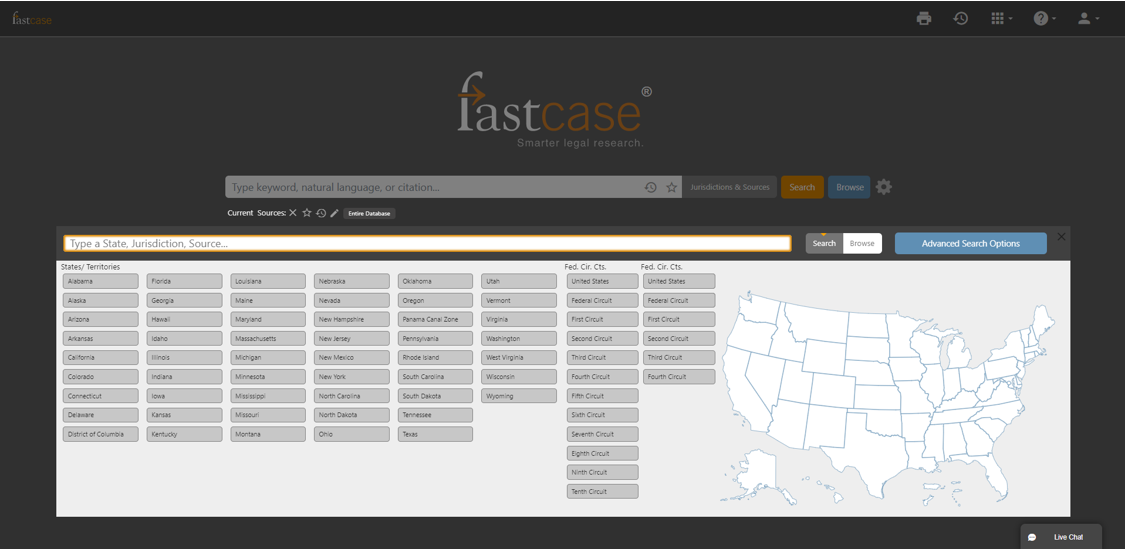Open the settings gear next to Browse

(884, 187)
